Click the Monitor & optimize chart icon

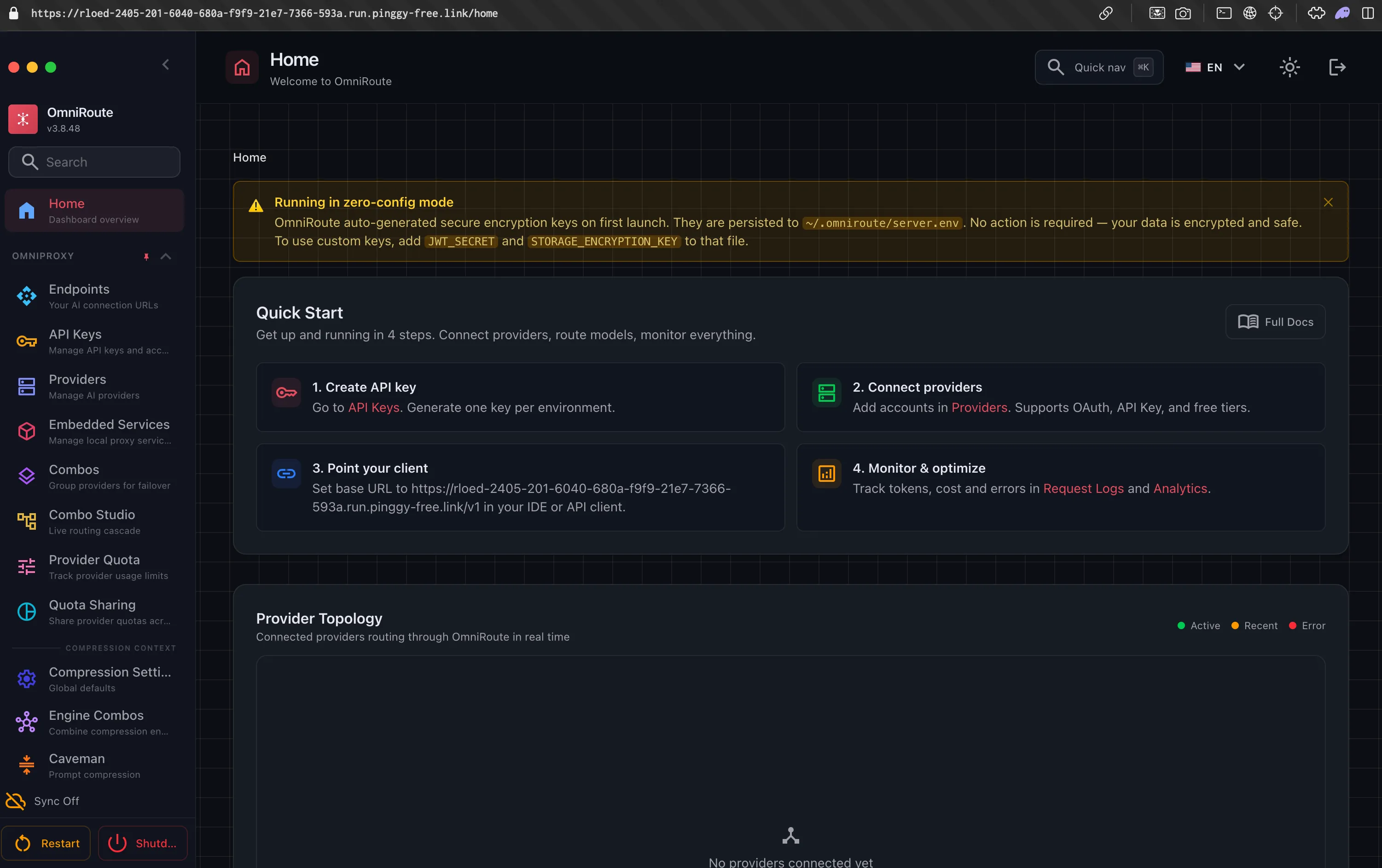(x=826, y=473)
